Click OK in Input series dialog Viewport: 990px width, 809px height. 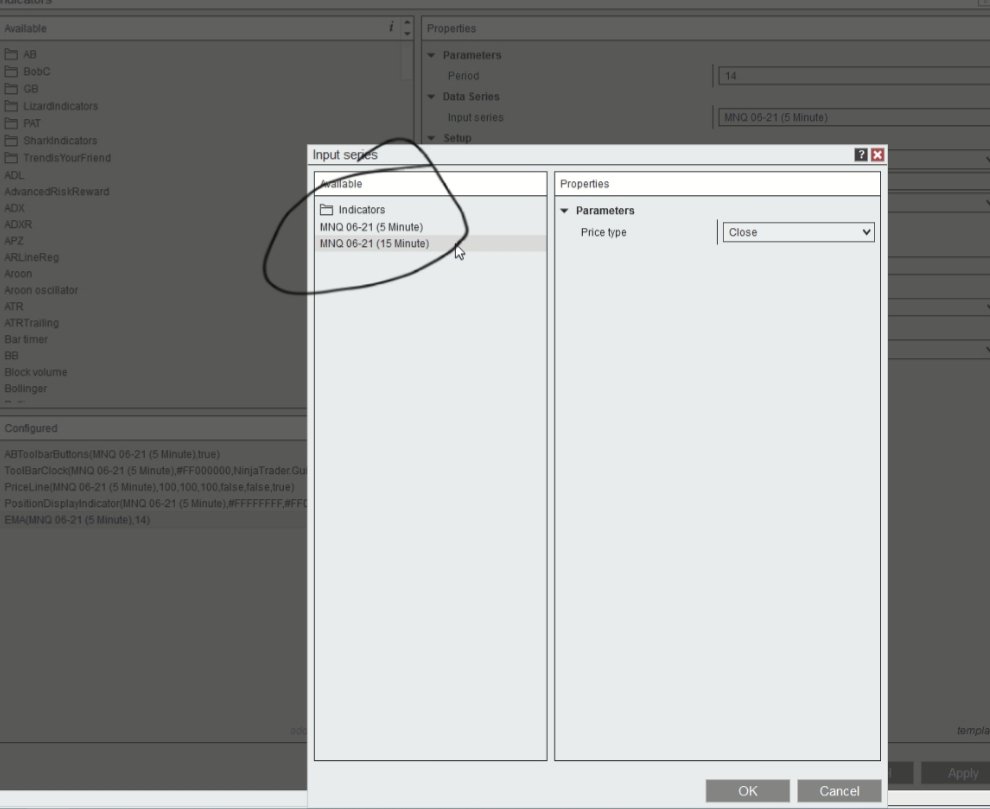click(748, 791)
